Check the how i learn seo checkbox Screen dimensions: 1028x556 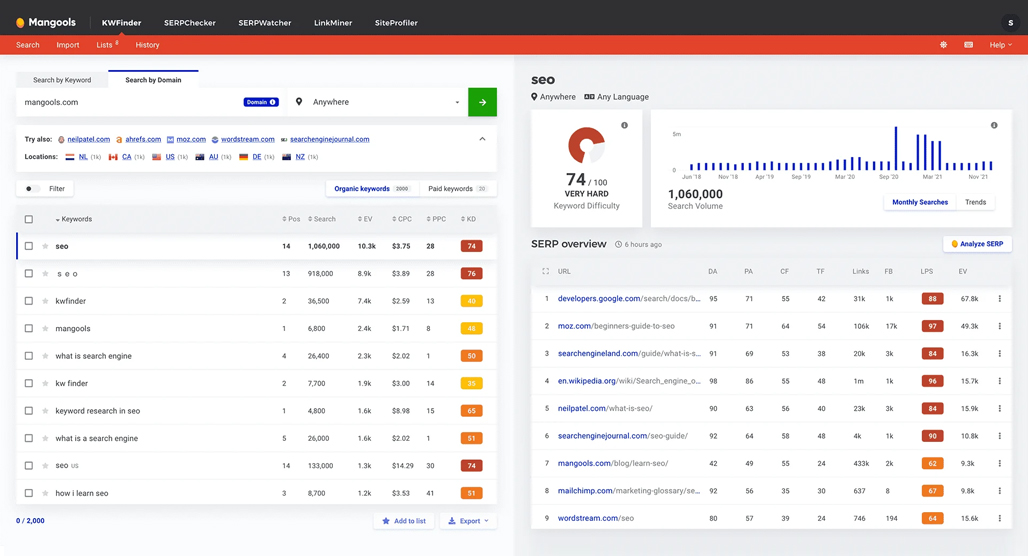click(x=29, y=493)
